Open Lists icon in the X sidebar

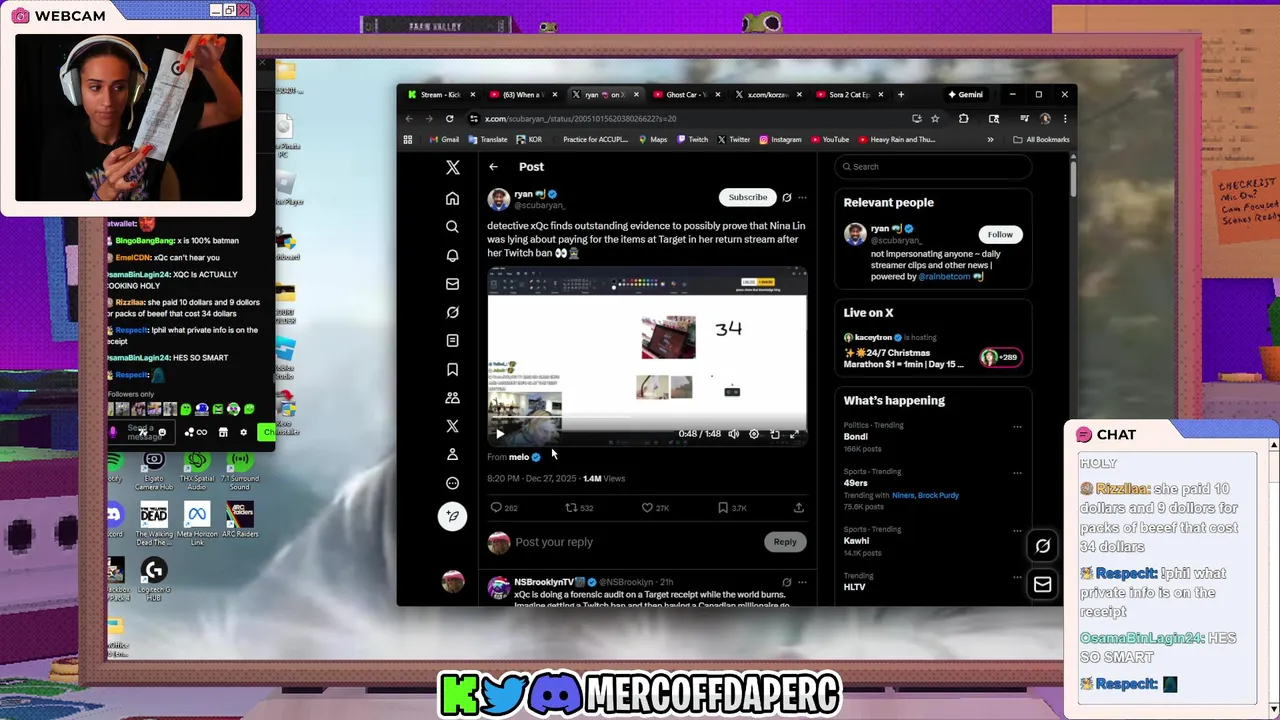coord(452,341)
